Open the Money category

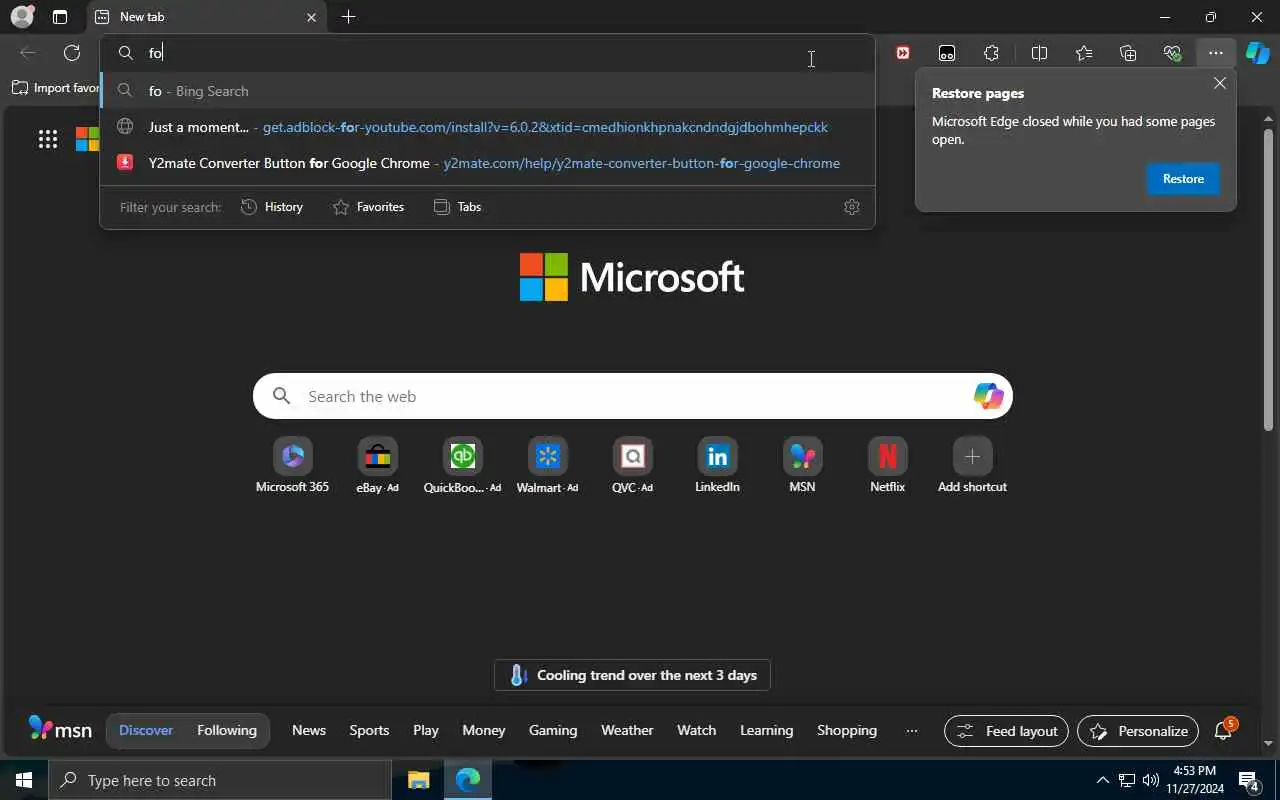click(484, 731)
